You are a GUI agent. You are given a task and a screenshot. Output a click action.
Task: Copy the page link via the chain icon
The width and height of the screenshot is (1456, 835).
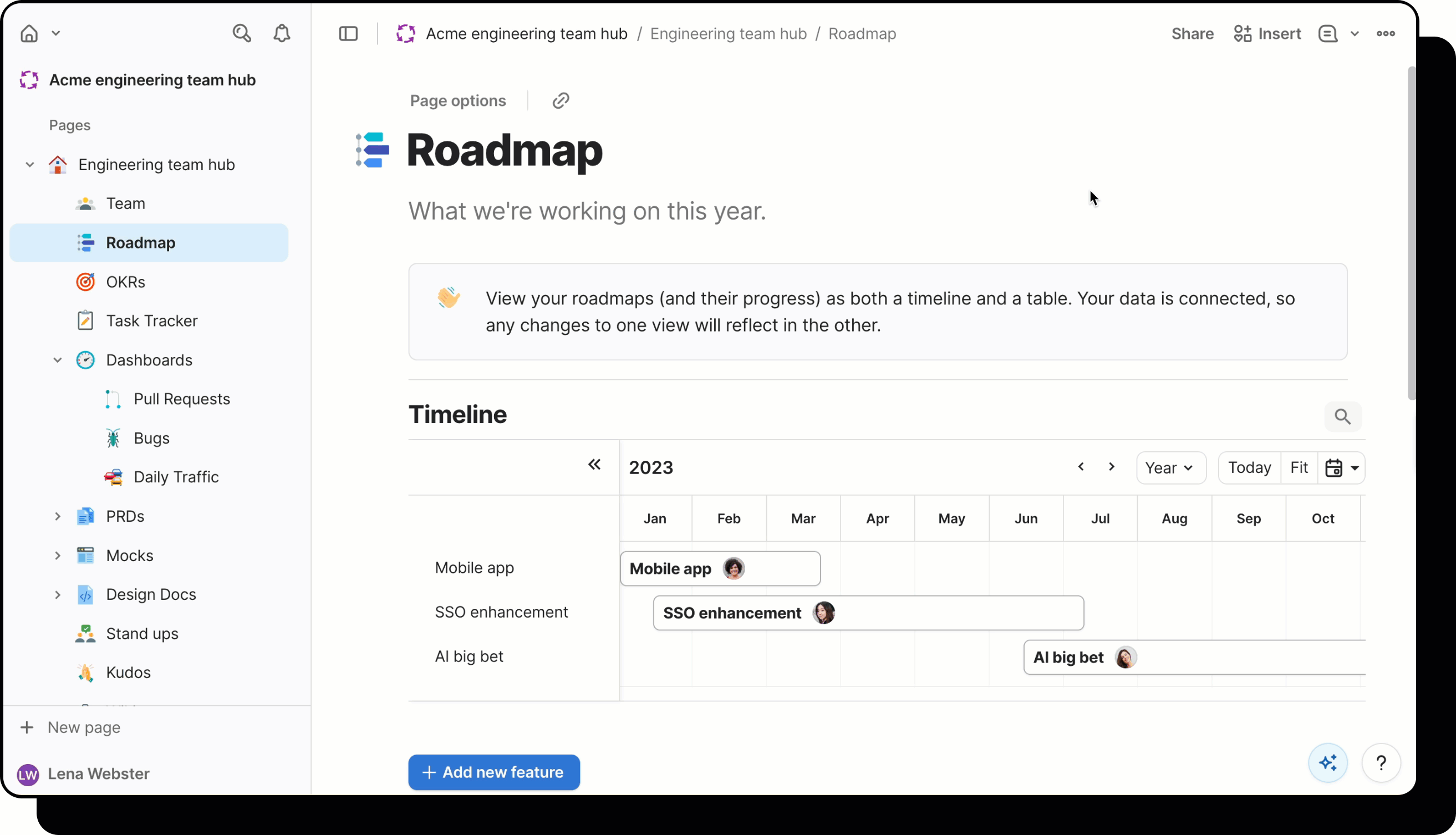(560, 101)
